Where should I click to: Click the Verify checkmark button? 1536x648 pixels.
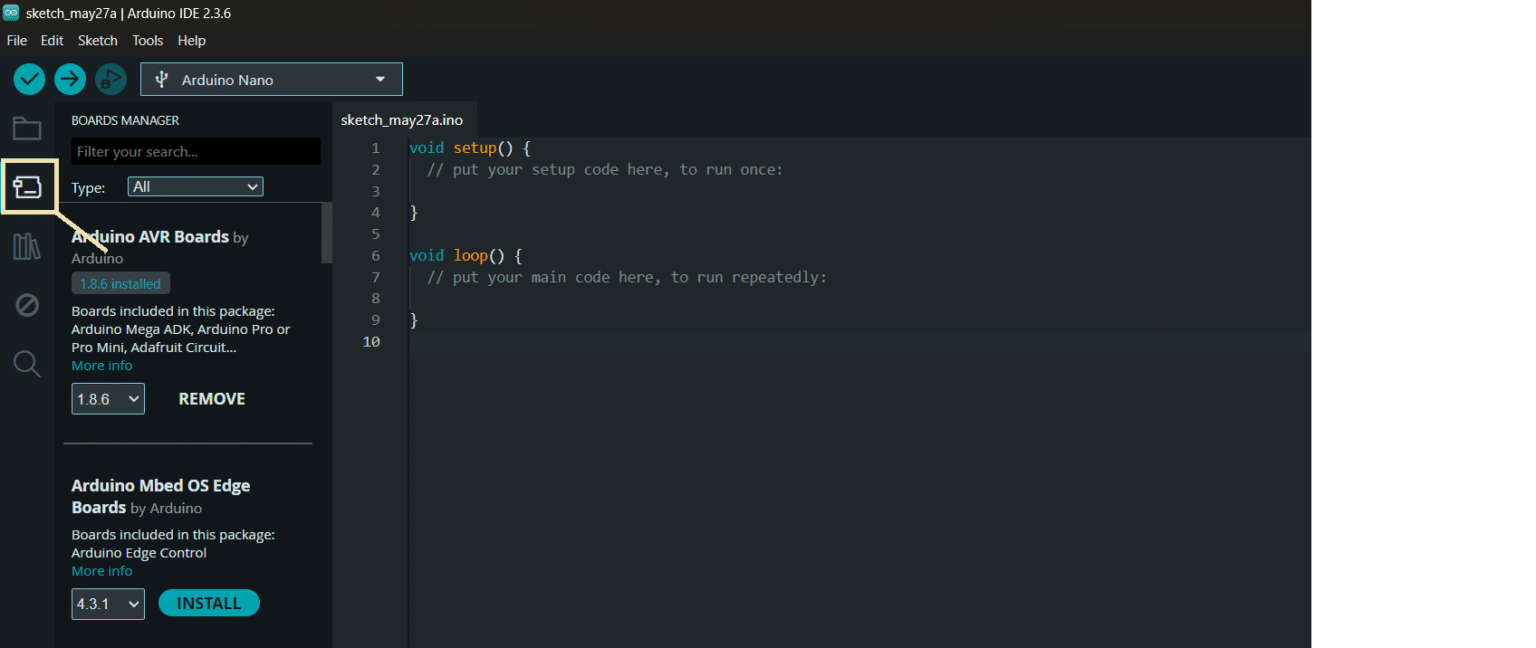click(30, 79)
